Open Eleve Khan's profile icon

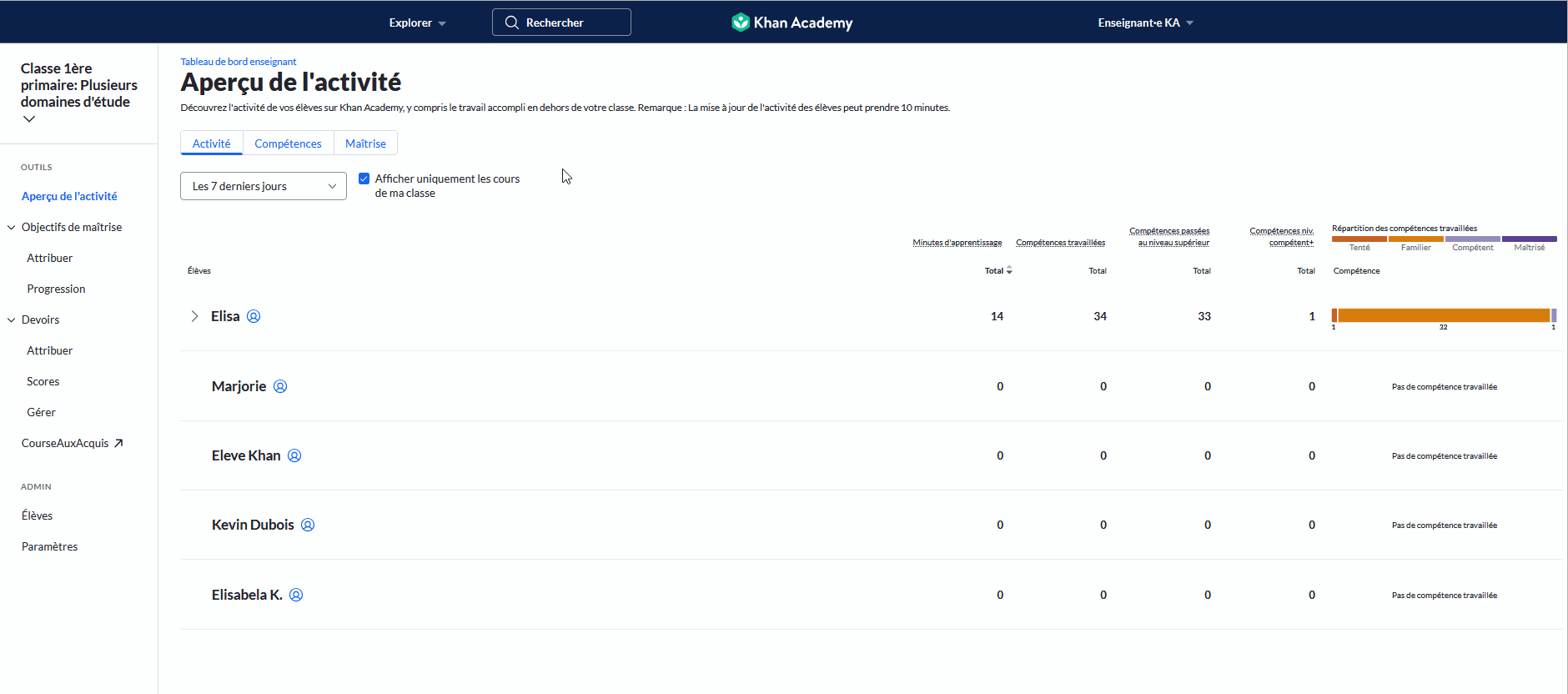click(x=294, y=455)
